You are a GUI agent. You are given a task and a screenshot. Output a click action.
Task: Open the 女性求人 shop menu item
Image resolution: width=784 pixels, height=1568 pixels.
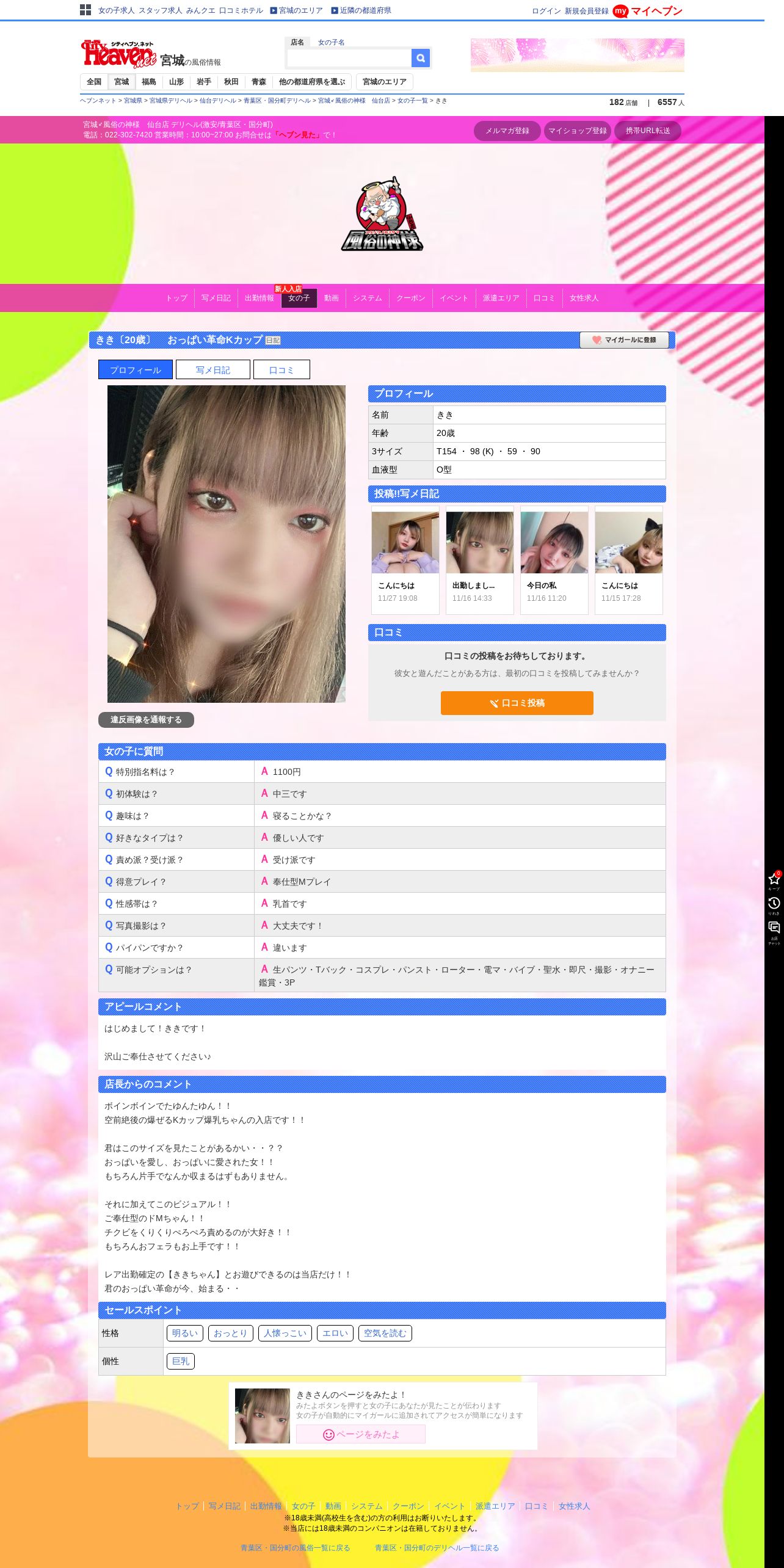click(x=584, y=298)
